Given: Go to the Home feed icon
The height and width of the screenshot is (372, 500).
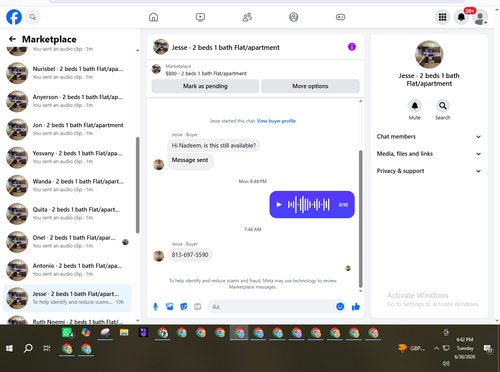Looking at the screenshot, I should [x=153, y=17].
